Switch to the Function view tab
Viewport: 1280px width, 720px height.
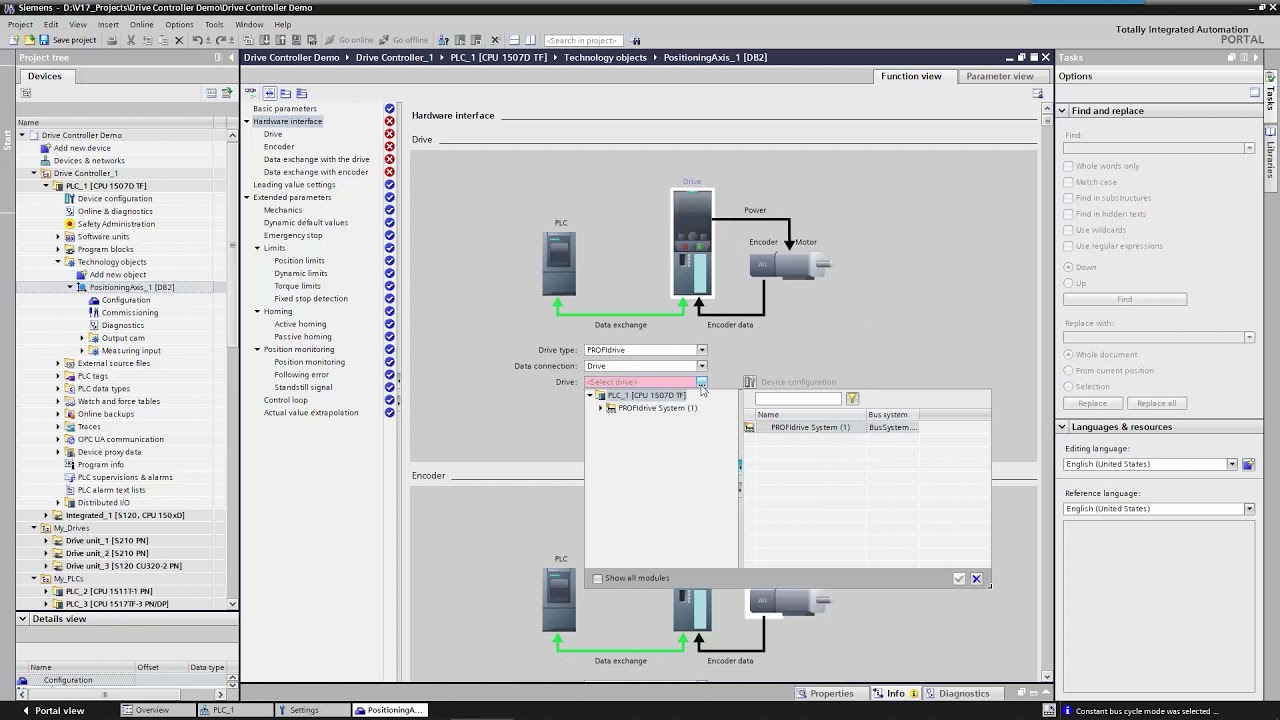pos(911,76)
